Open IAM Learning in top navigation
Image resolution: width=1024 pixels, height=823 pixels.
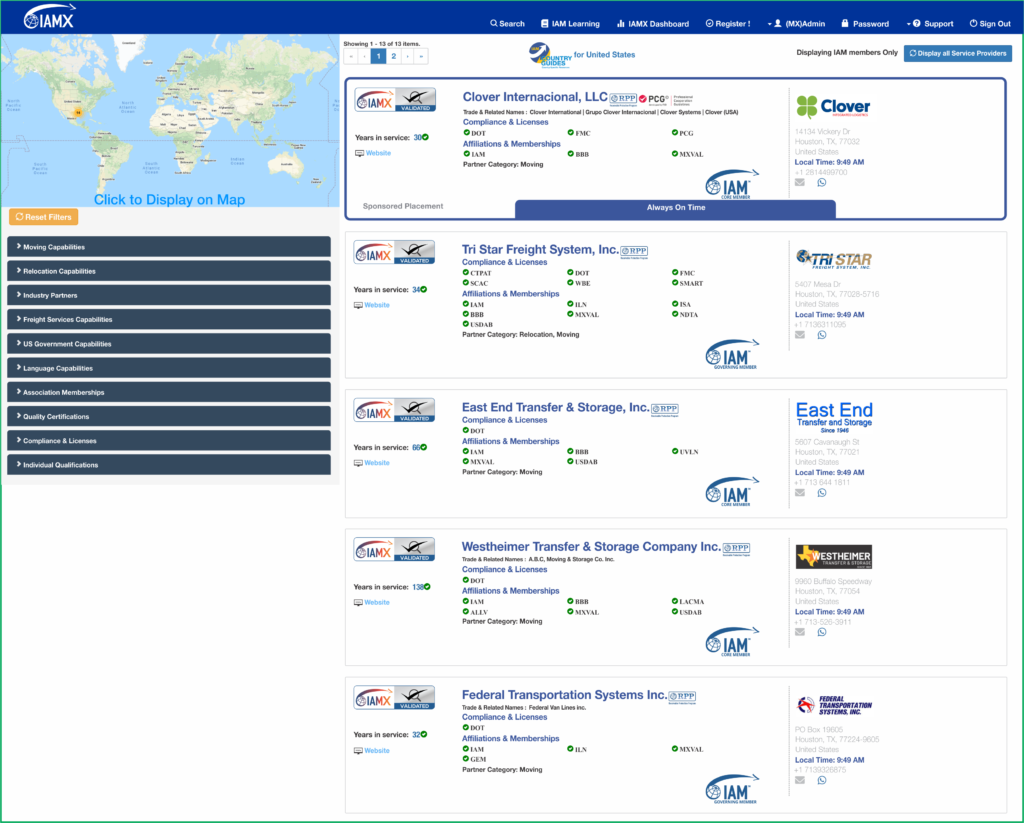coord(570,24)
